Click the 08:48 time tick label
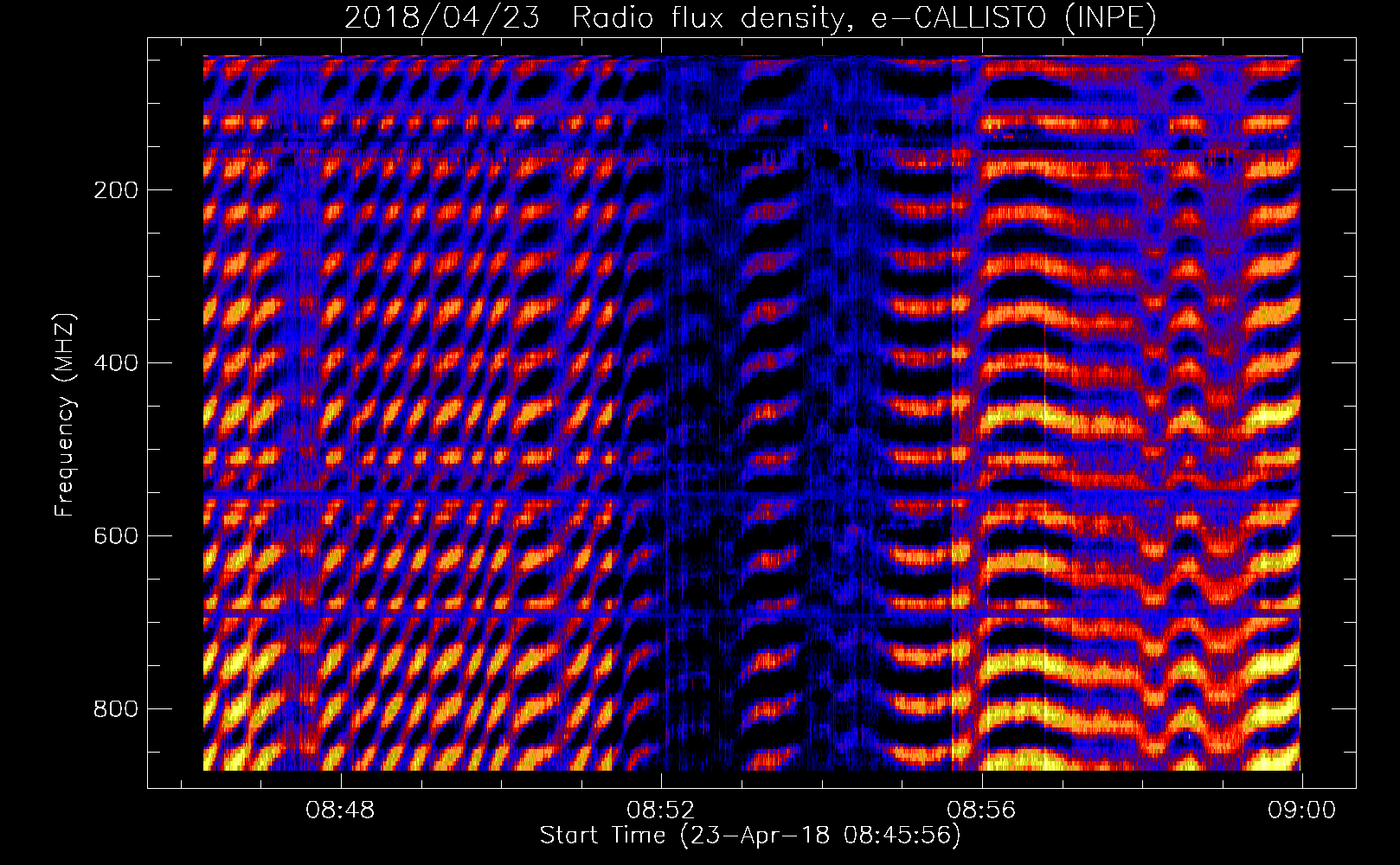Viewport: 1400px width, 865px height. 341,811
